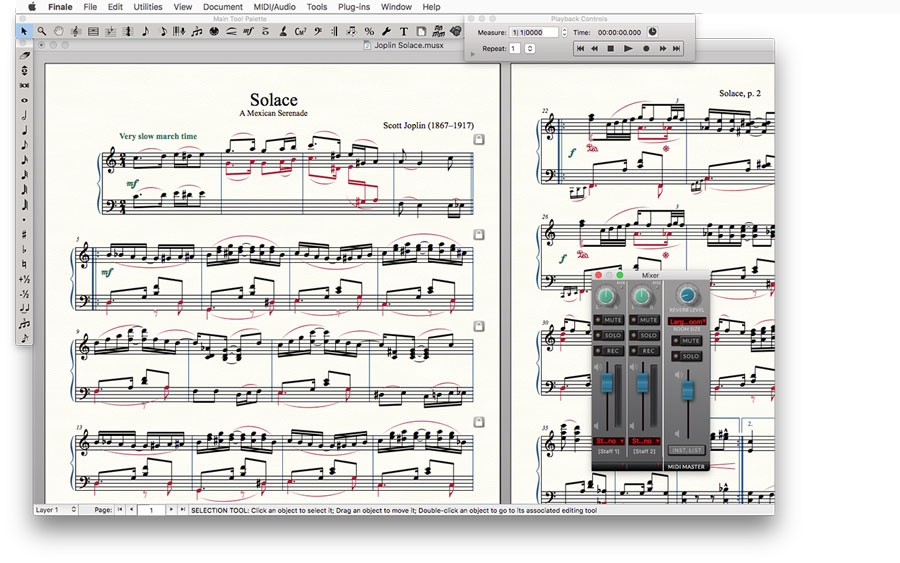Go to the last page arrow
This screenshot has width=900, height=563.
pos(183,510)
